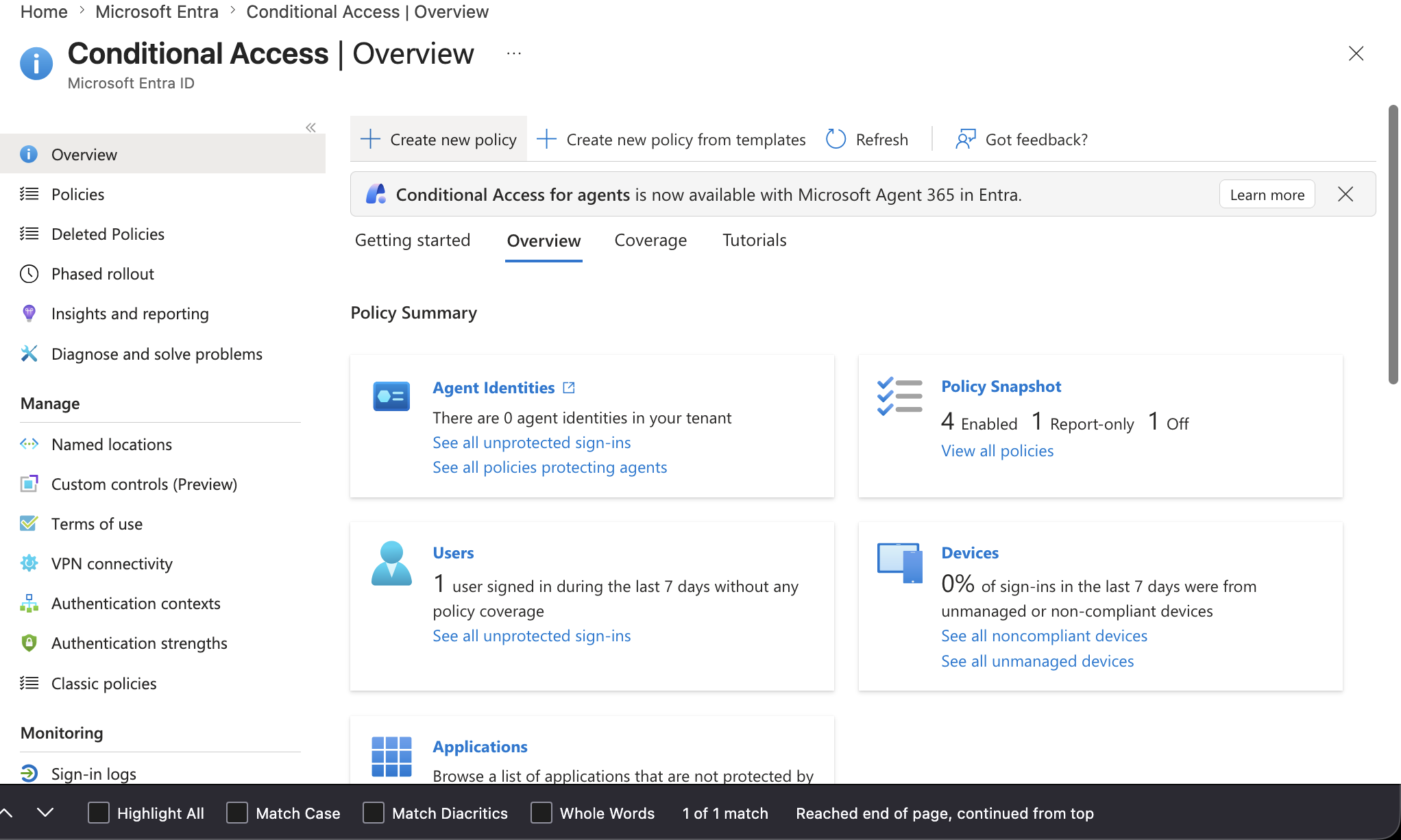Go to the previous find match arrow

[6, 813]
